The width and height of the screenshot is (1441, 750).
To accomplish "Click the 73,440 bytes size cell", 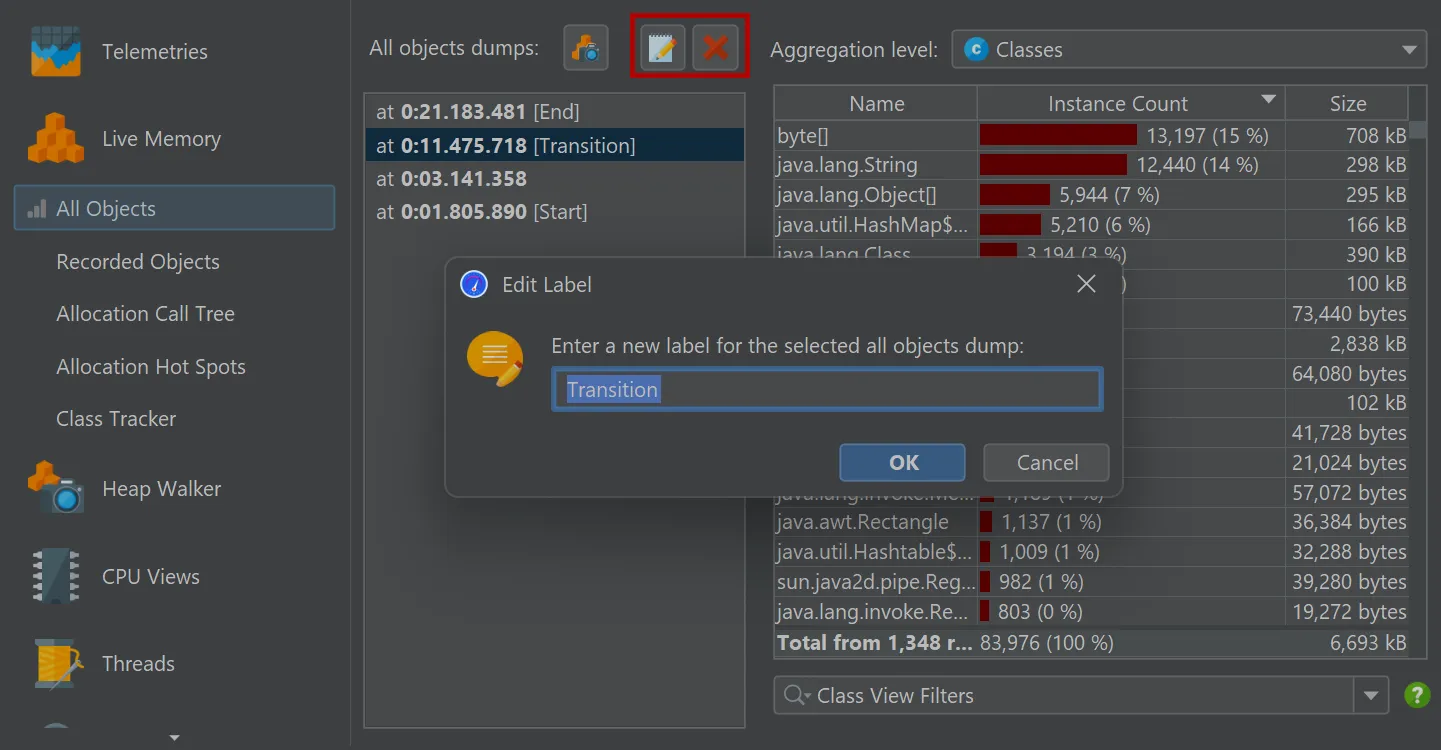I will (1347, 314).
